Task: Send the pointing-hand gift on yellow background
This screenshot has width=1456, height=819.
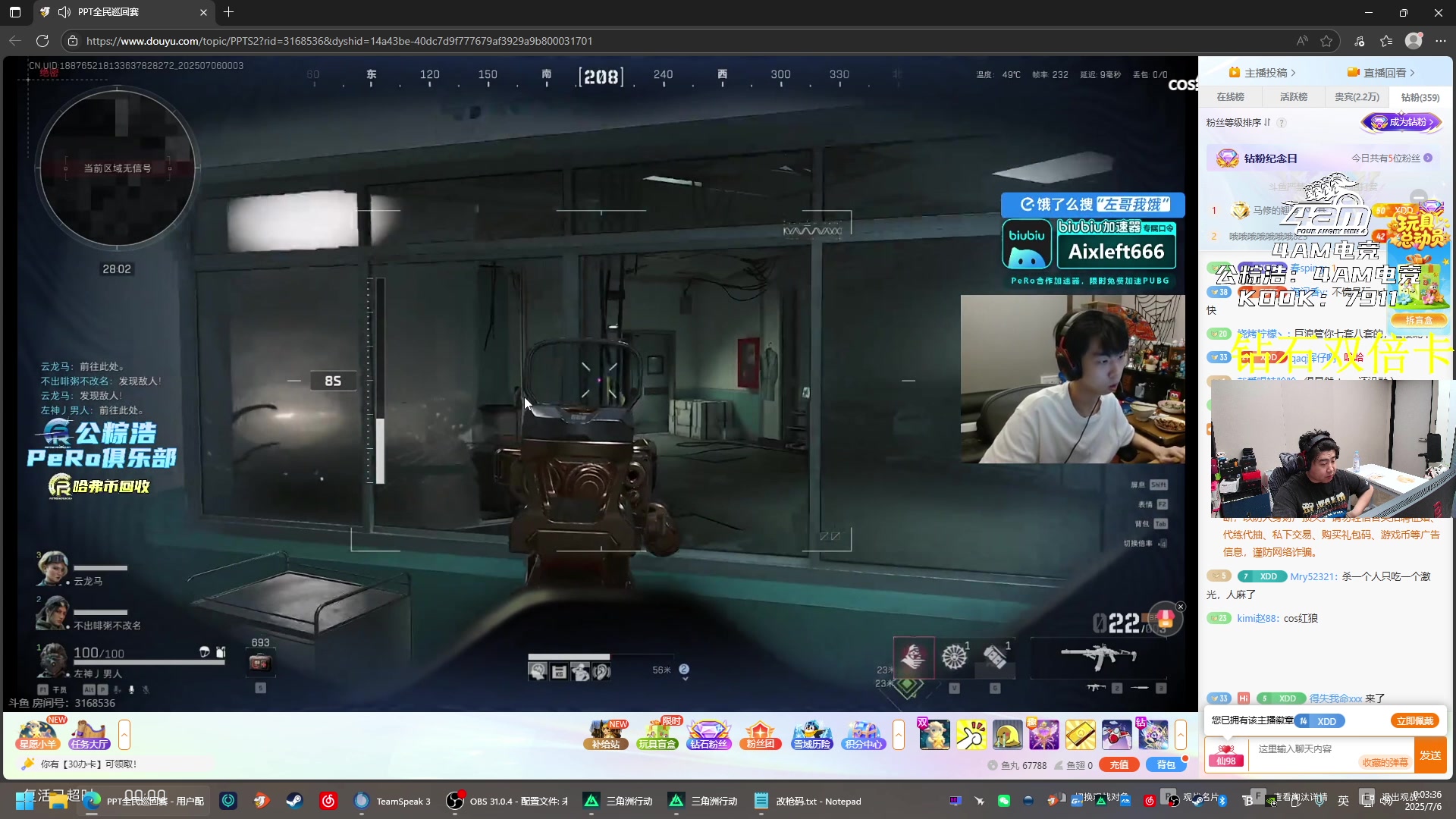Action: 971,734
